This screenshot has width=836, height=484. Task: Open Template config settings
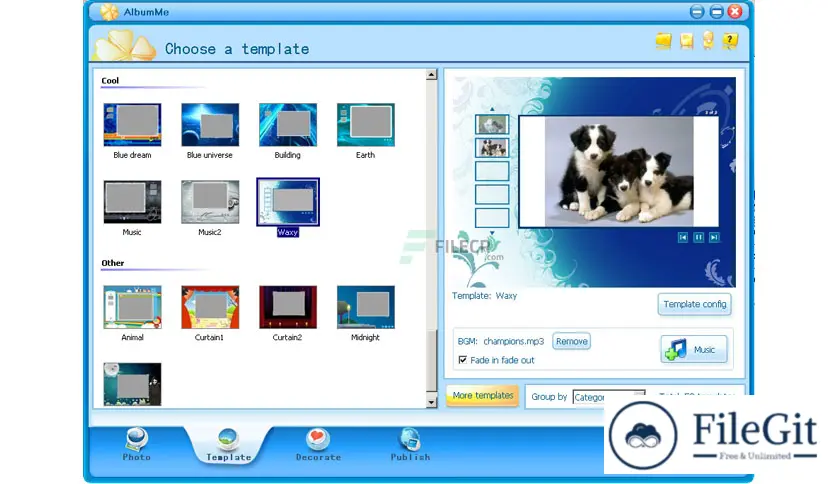coord(694,304)
